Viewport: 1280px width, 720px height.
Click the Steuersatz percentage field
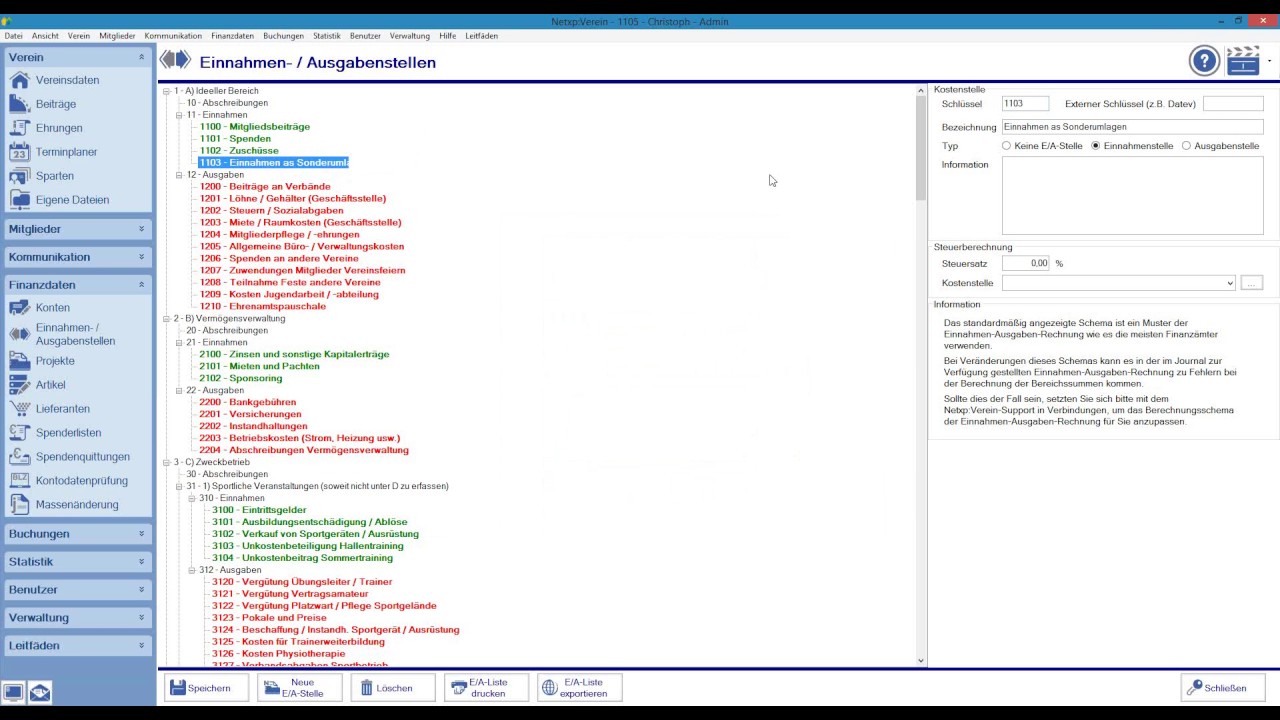point(1026,263)
